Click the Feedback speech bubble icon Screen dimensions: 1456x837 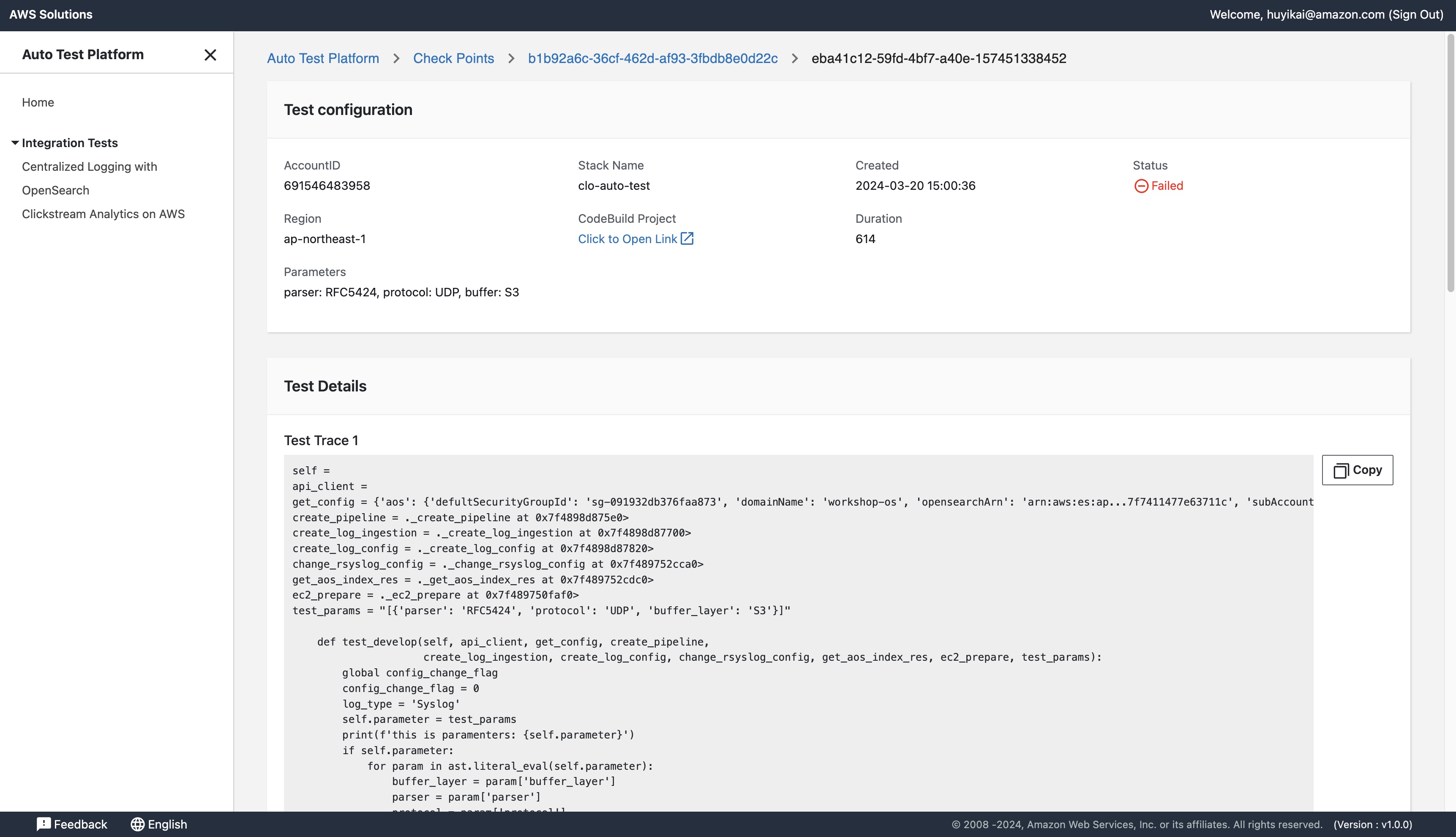tap(44, 824)
